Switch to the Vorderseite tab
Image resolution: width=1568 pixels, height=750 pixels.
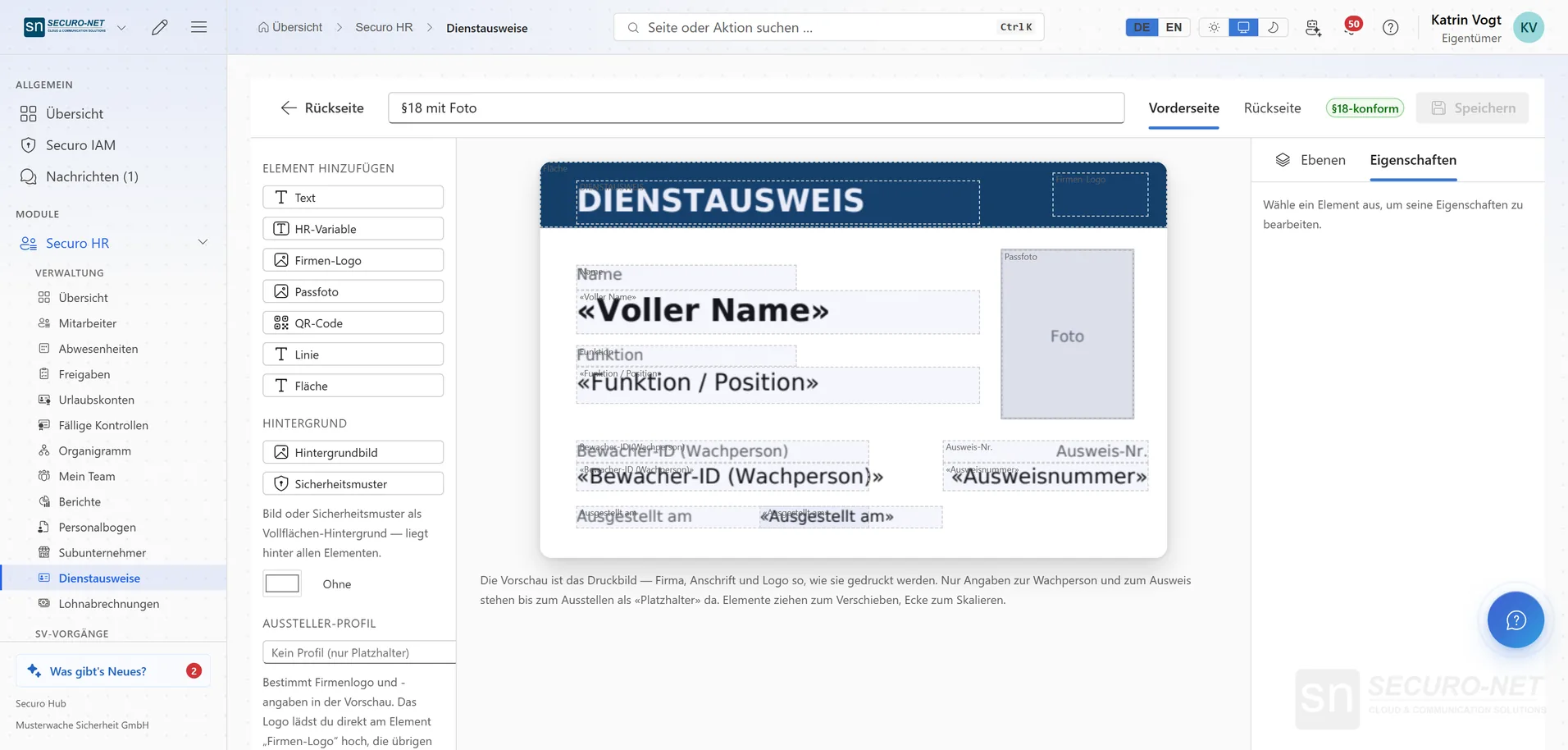tap(1183, 108)
